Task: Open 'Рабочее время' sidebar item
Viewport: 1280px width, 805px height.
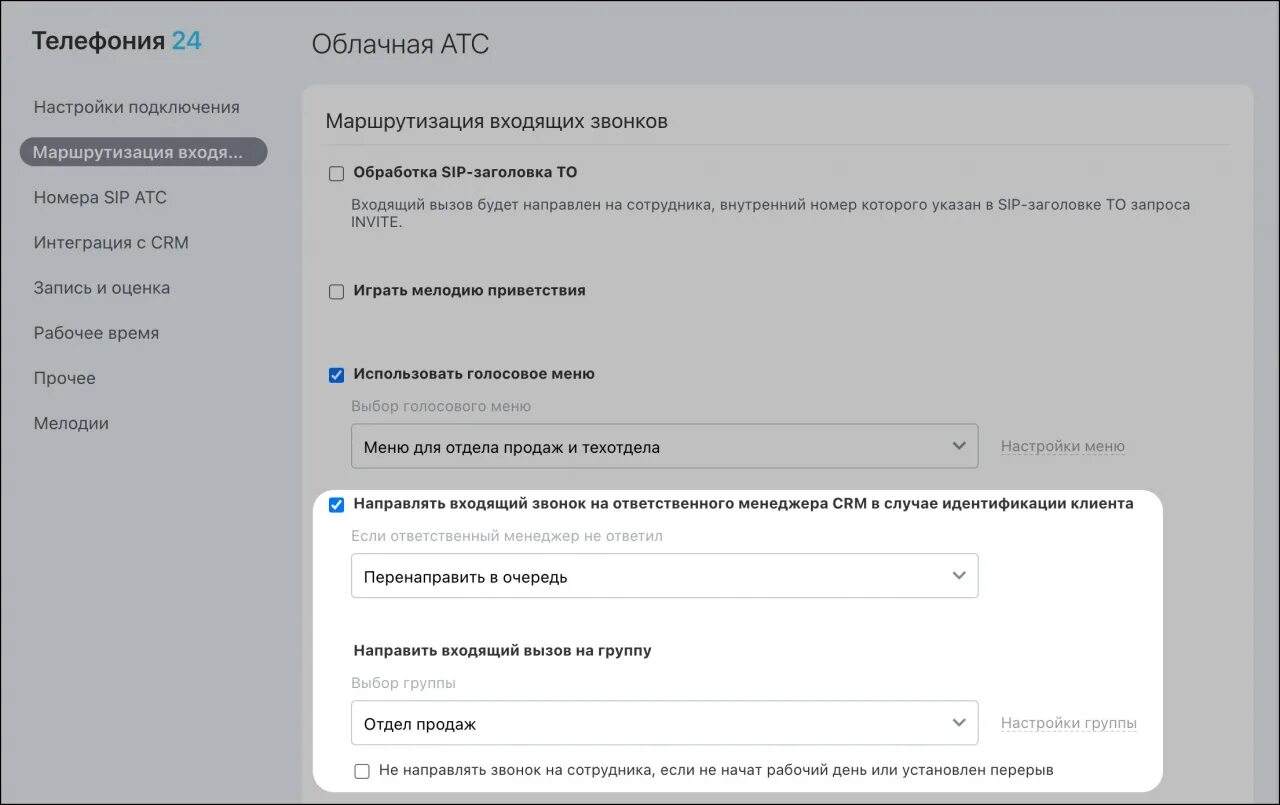Action: point(96,333)
